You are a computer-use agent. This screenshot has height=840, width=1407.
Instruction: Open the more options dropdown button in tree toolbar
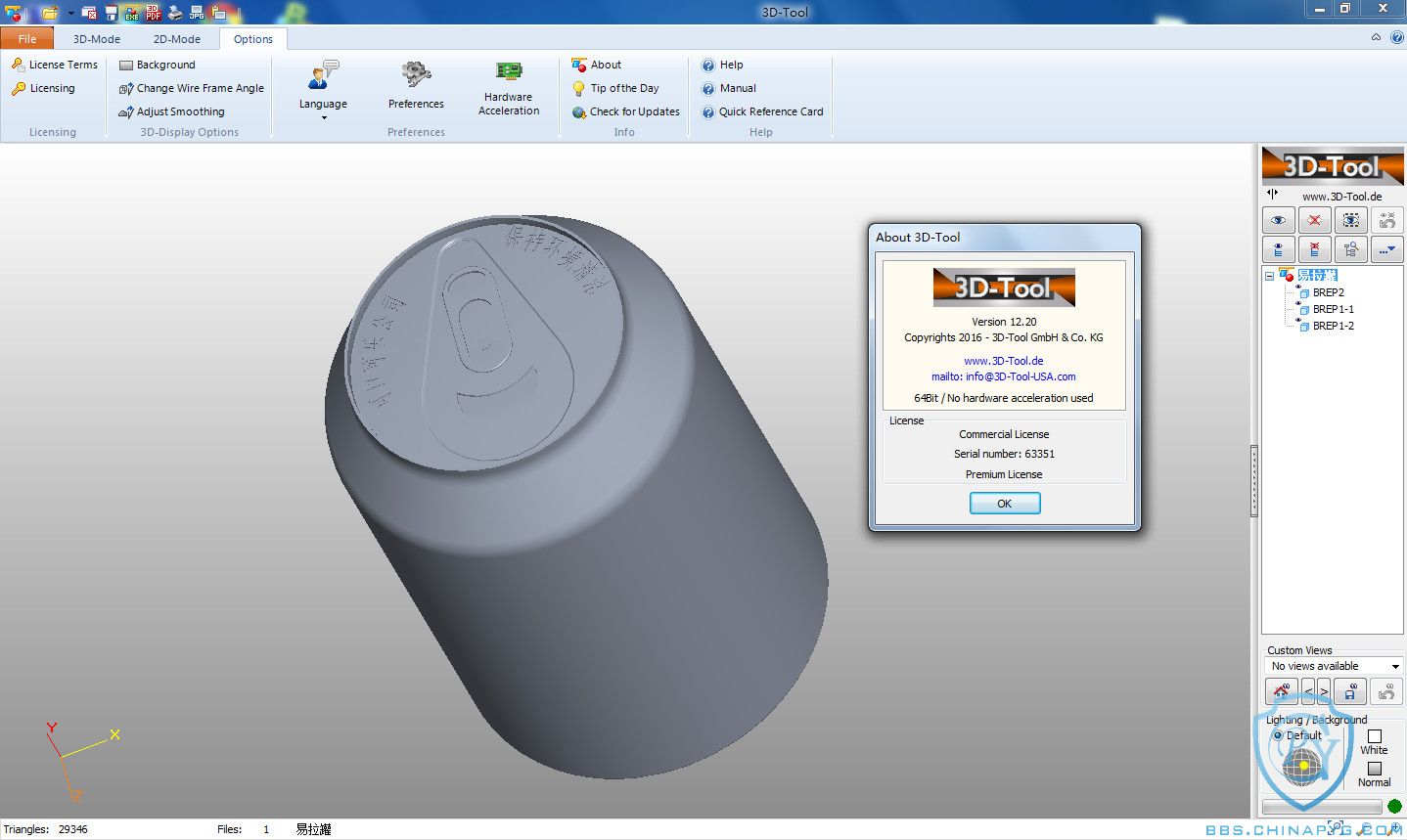click(x=1386, y=249)
